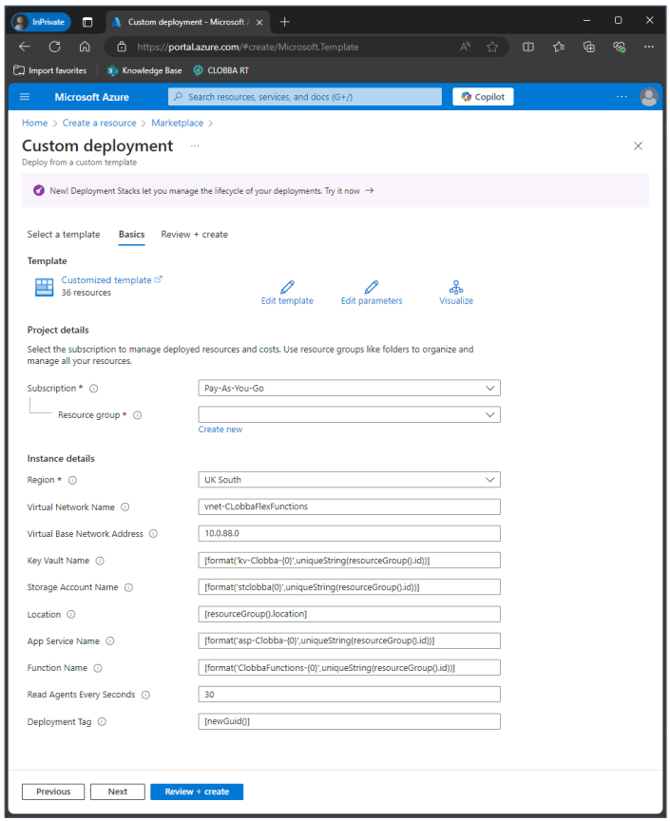Go to the Review + create tab
Image resolution: width=670 pixels, height=821 pixels.
click(194, 235)
